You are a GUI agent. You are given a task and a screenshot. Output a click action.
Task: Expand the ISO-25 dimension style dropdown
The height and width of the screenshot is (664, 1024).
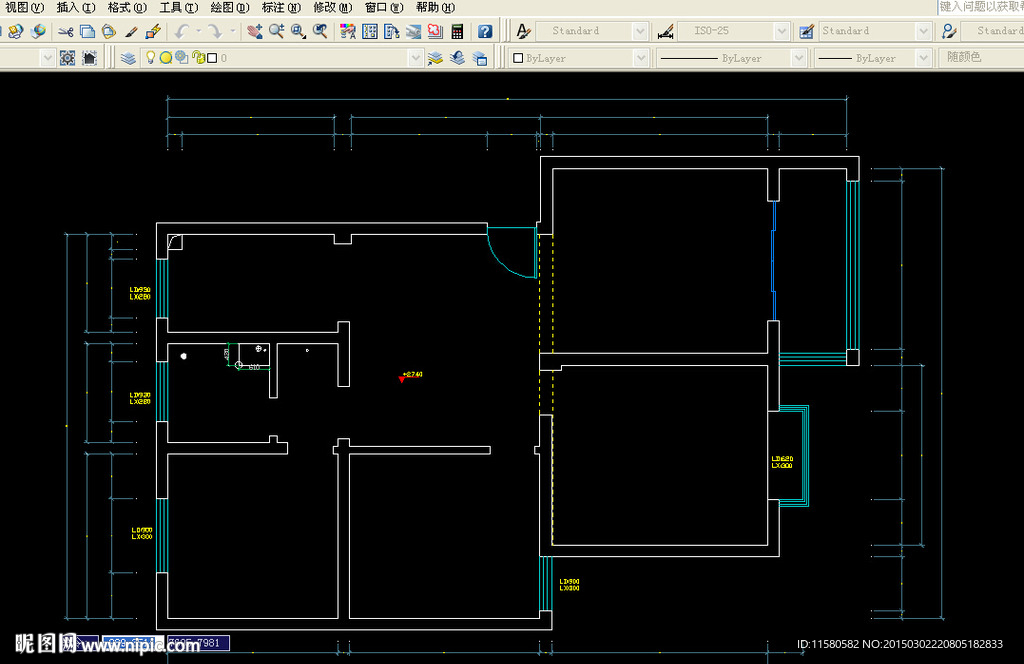coord(781,32)
